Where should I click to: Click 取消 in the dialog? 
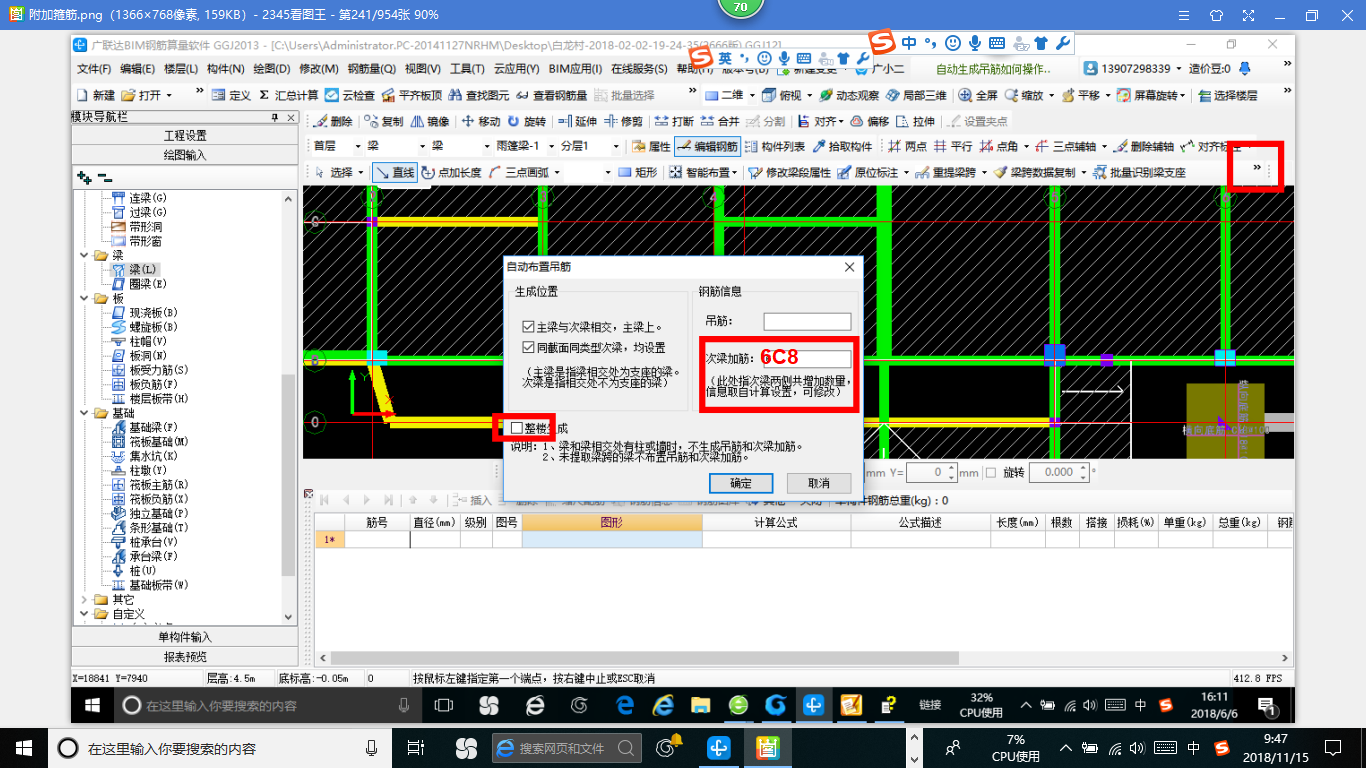819,483
